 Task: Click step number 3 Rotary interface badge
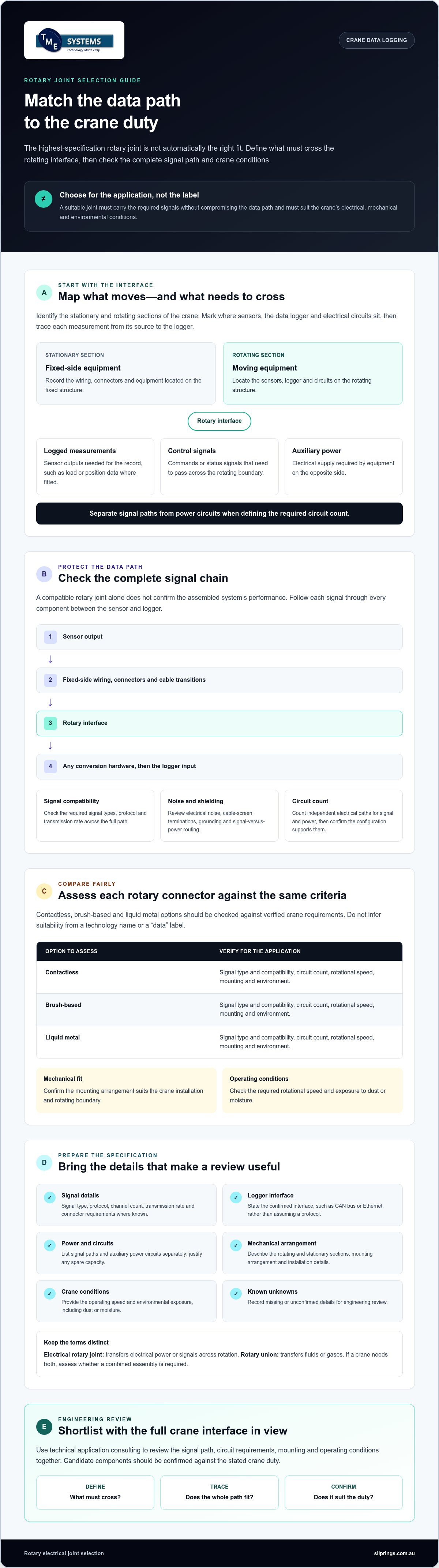coord(50,723)
